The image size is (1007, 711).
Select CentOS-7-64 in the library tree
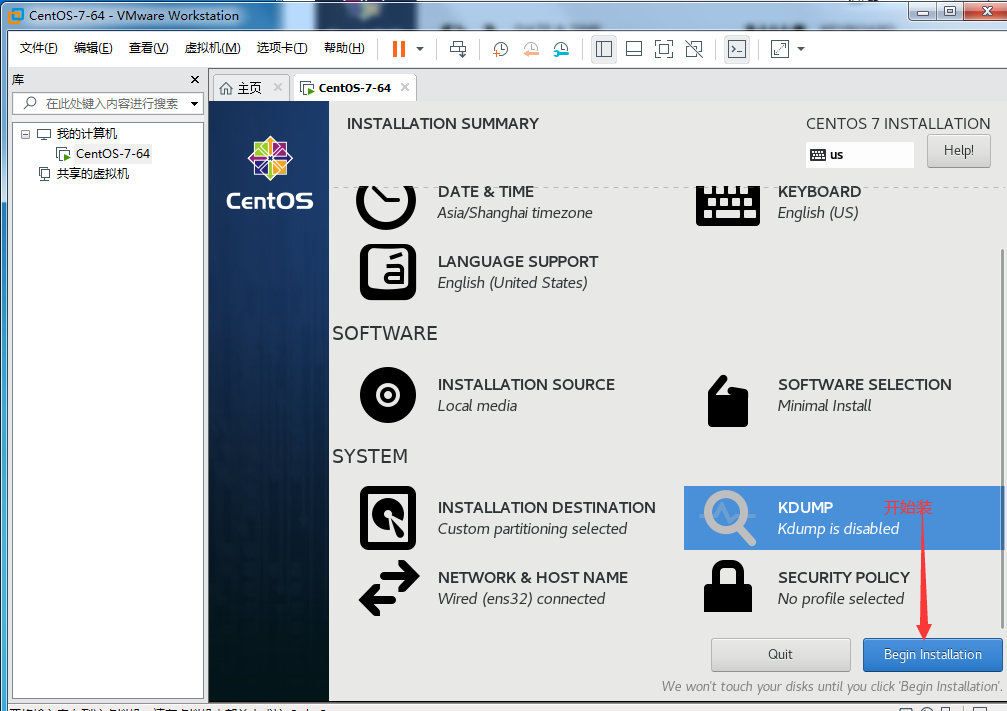[112, 154]
